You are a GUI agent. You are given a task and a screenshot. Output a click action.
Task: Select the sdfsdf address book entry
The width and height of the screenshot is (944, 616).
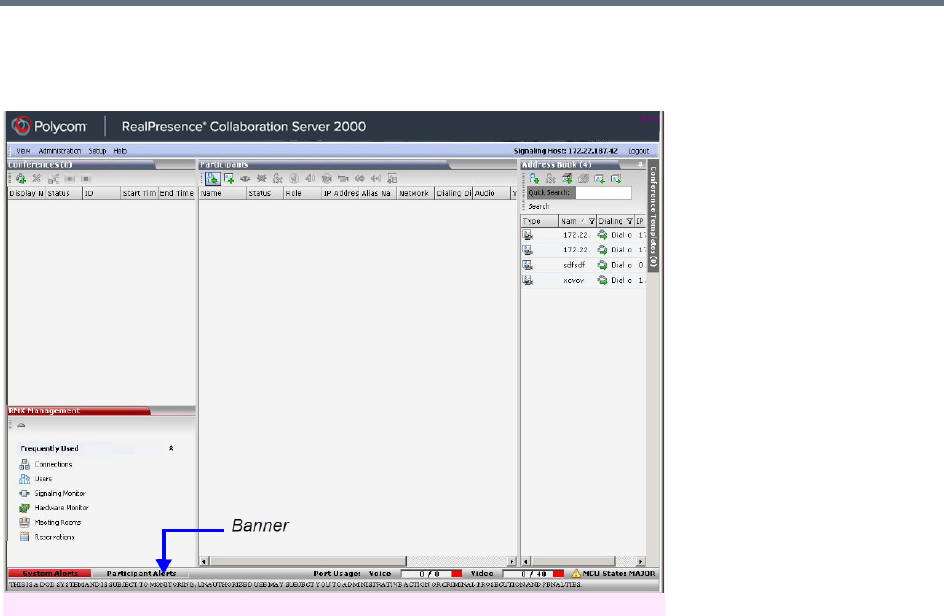point(583,265)
